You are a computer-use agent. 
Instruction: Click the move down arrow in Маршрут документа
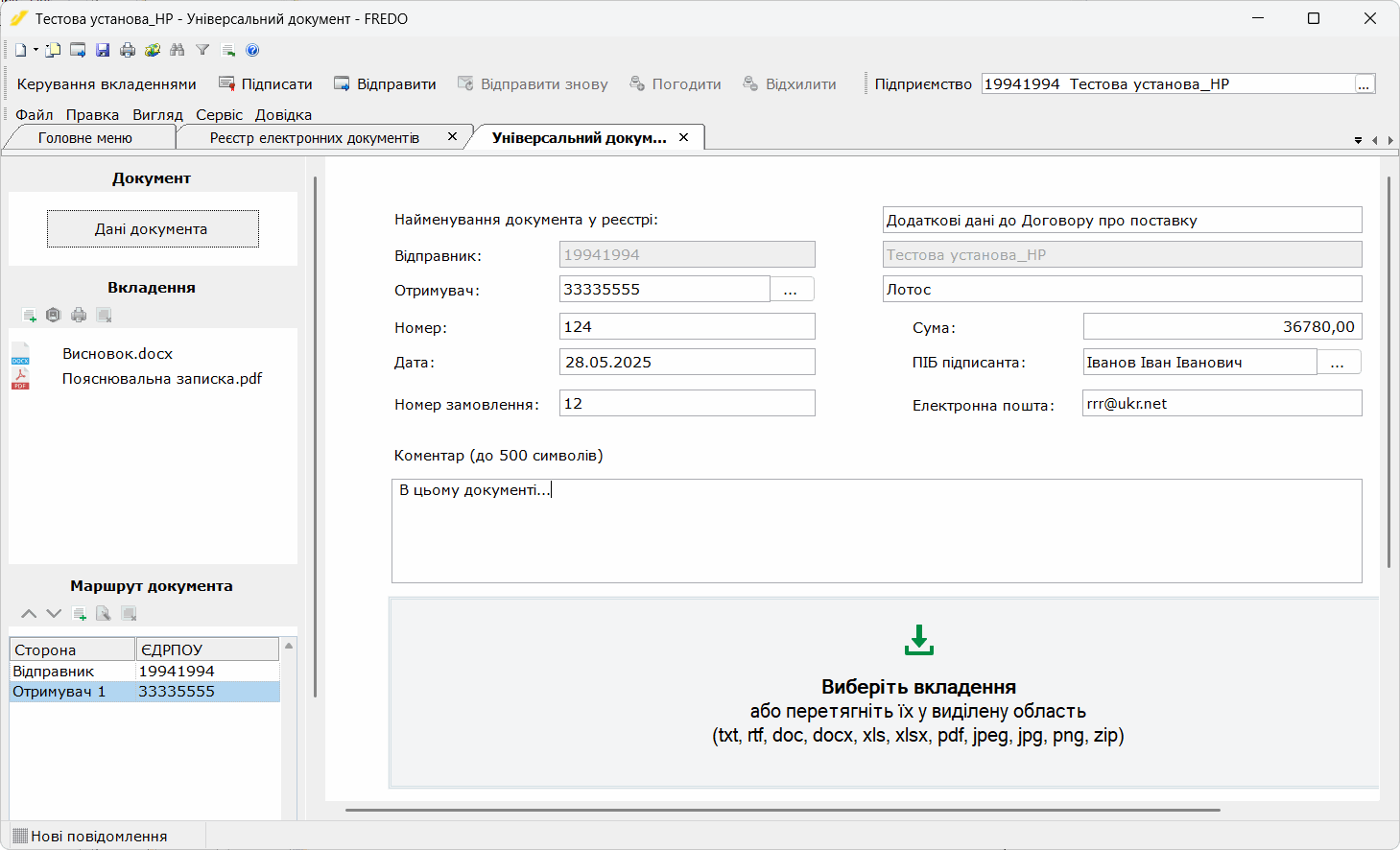pos(54,613)
